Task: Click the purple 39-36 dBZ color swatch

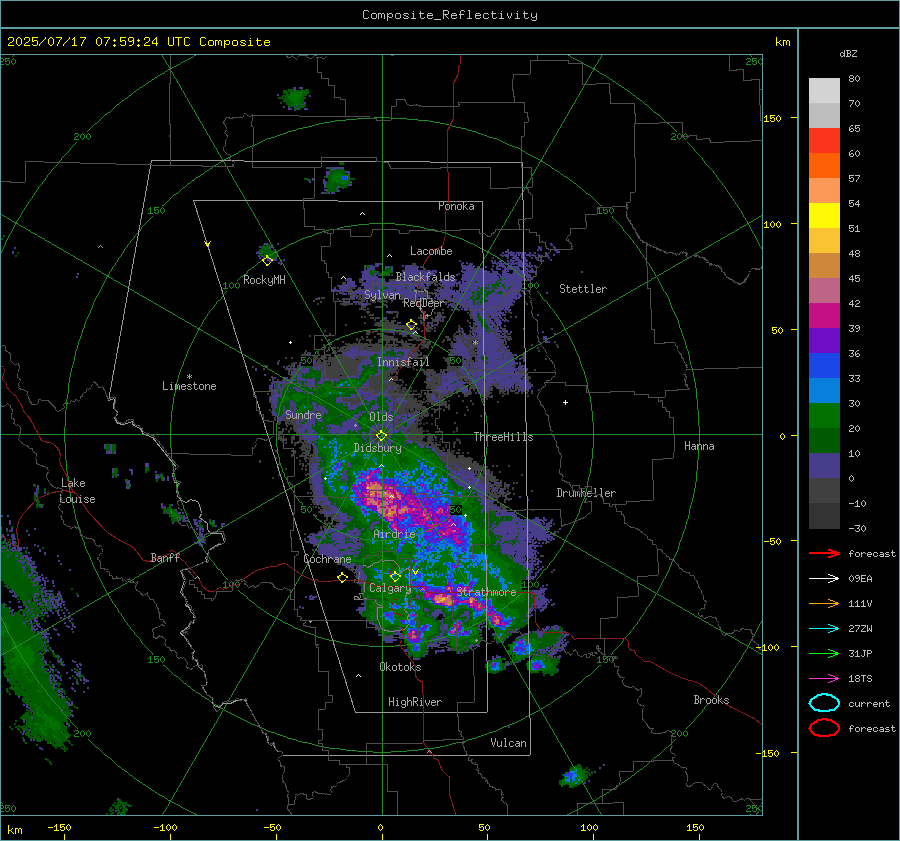Action: (824, 341)
